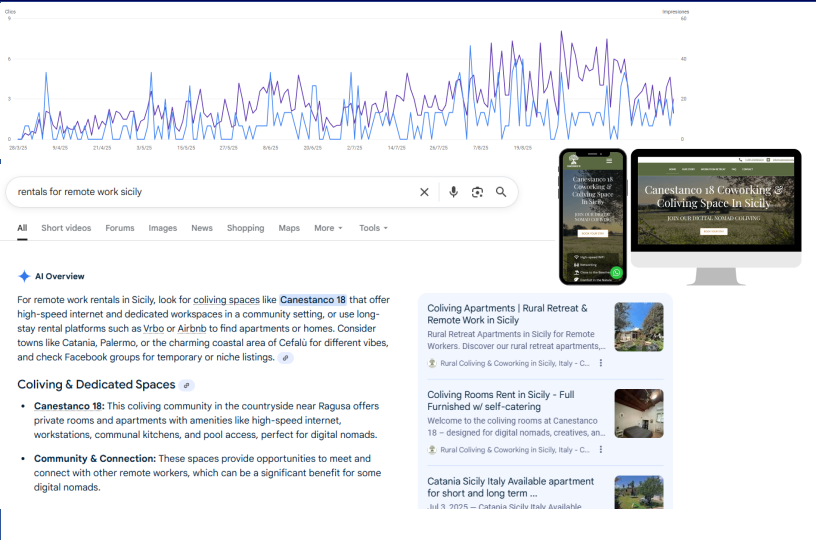Click the 14/7/25 date label on chart
This screenshot has height=540, width=816.
397,148
